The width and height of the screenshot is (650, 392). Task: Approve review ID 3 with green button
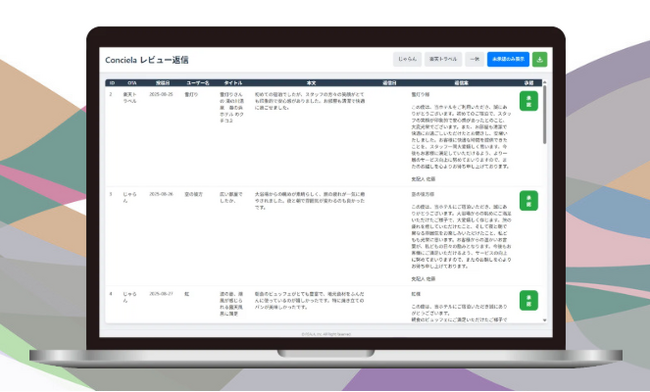(x=529, y=201)
